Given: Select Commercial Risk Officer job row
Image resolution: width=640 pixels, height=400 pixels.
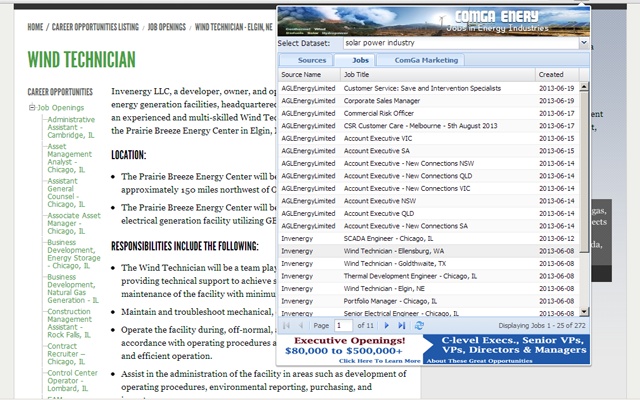Looking at the screenshot, I should point(429,113).
